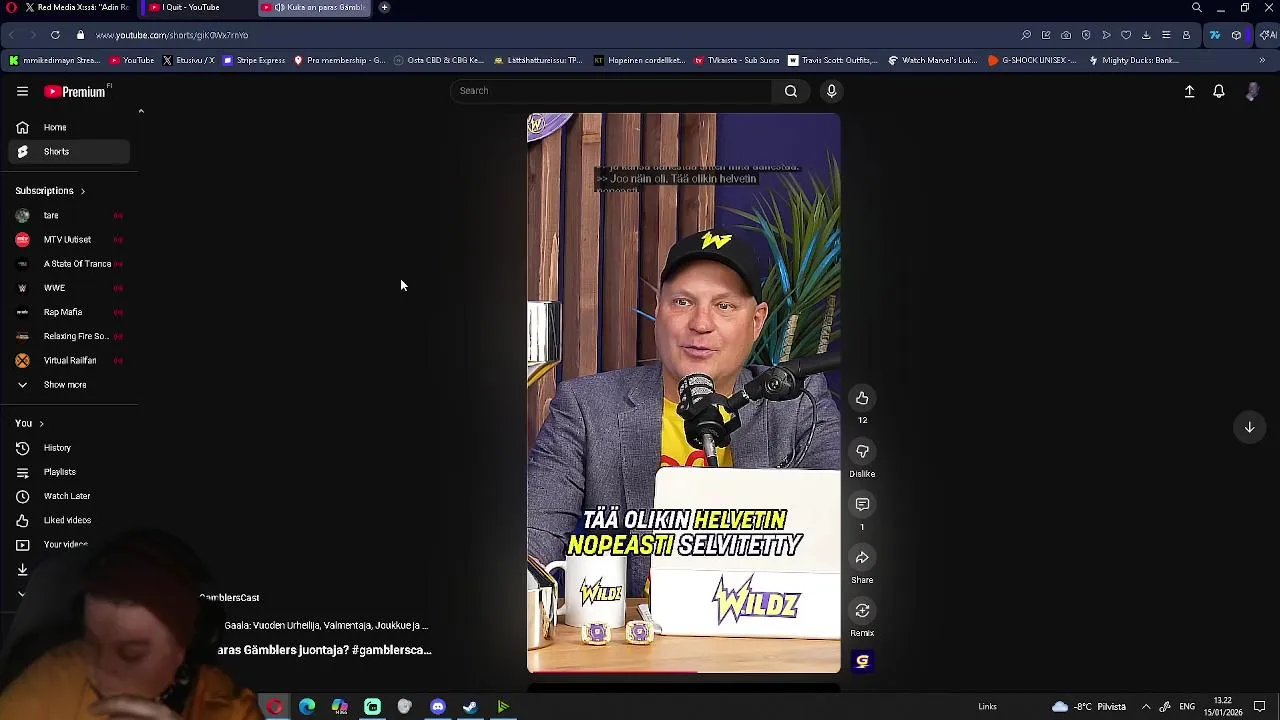Image resolution: width=1280 pixels, height=720 pixels.
Task: Show more bookmarks chevron
Action: [1262, 60]
